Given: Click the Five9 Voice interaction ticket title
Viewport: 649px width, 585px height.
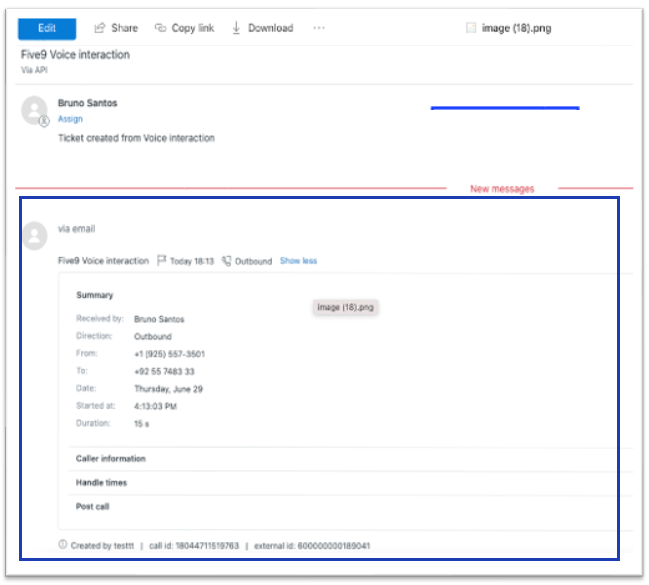Looking at the screenshot, I should pos(75,55).
